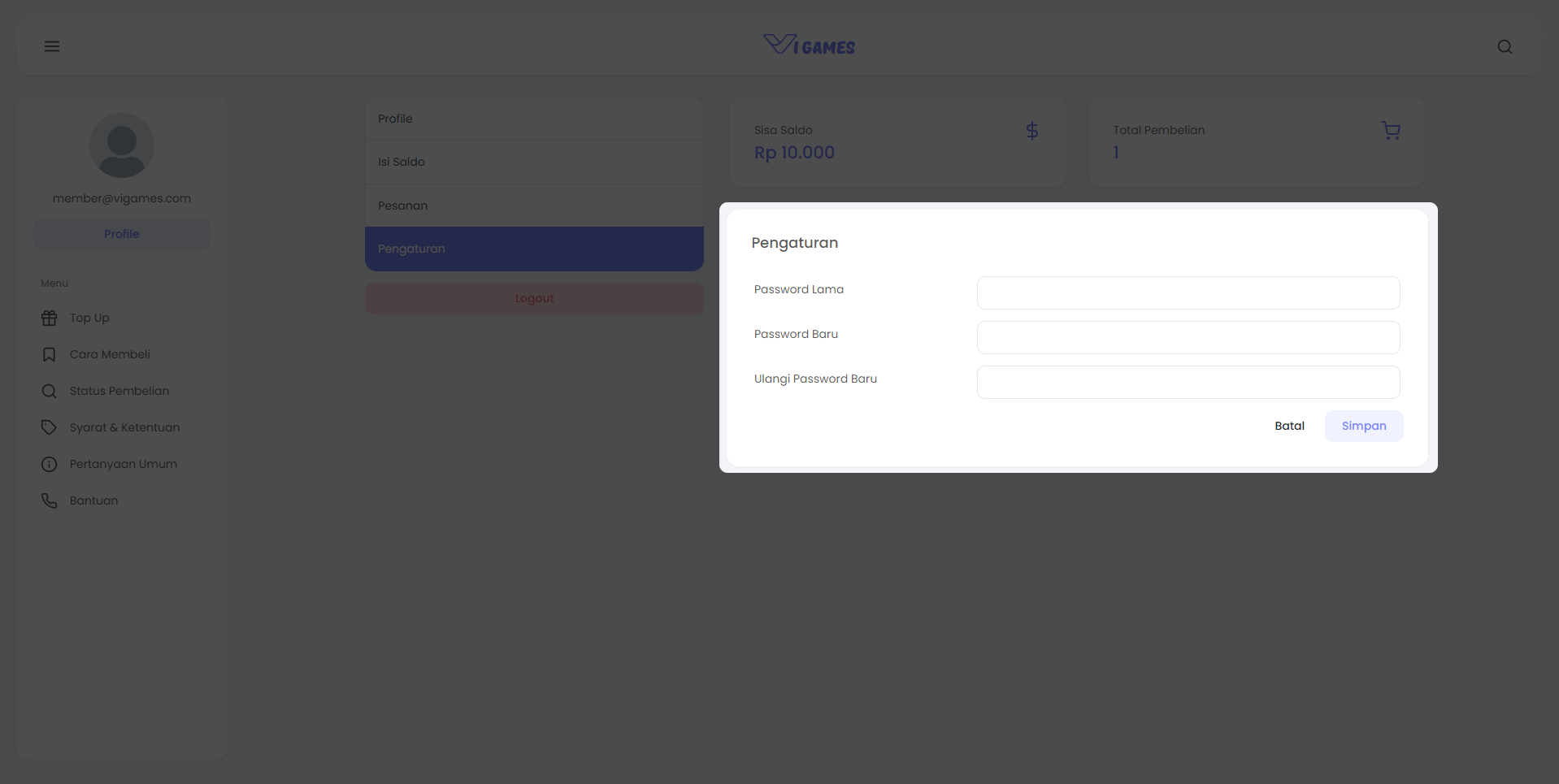The height and width of the screenshot is (784, 1559).
Task: Click the Sisa Saldo label
Action: tap(783, 130)
